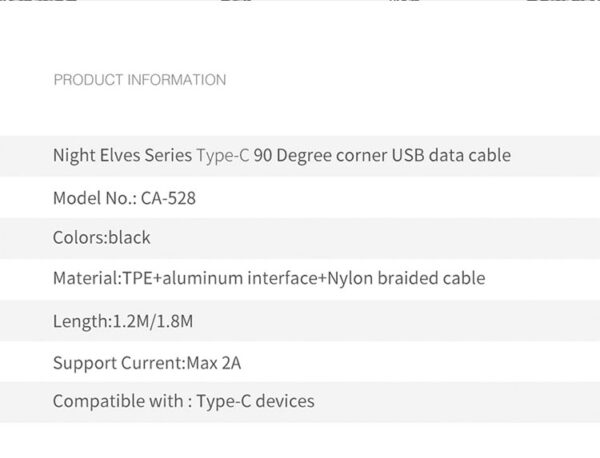Click the "Colors" label

(x=77, y=239)
